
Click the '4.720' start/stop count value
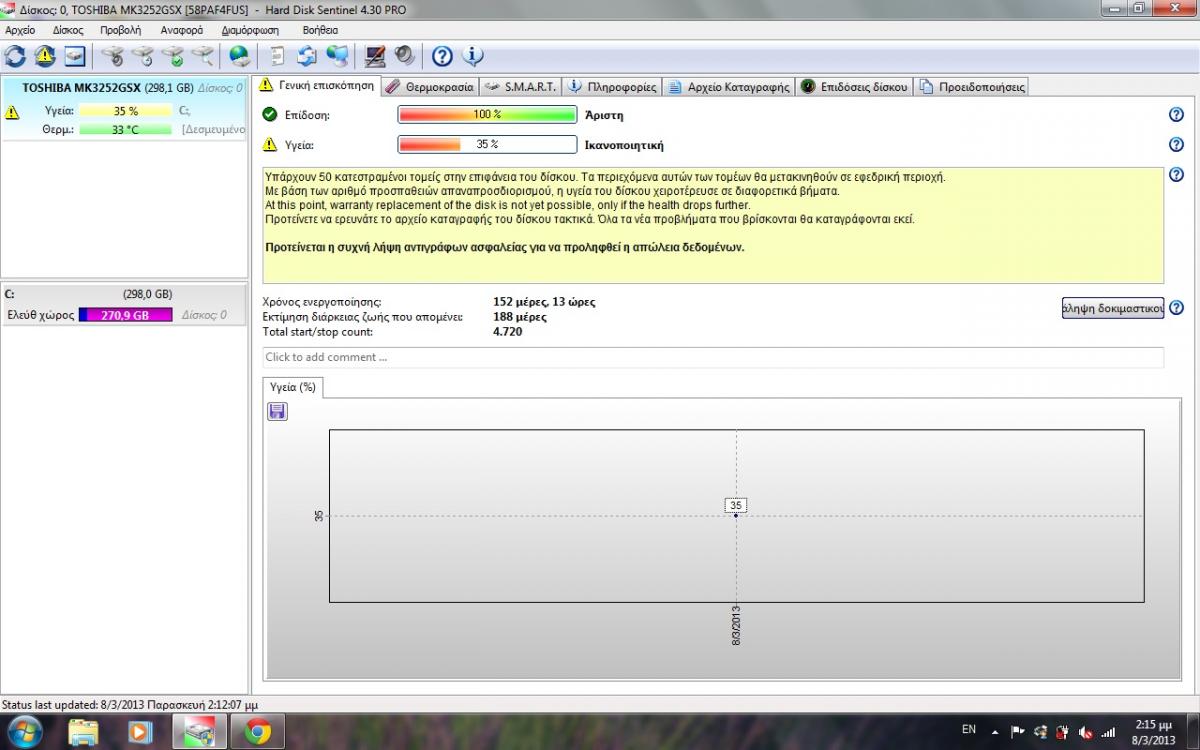(x=508, y=331)
